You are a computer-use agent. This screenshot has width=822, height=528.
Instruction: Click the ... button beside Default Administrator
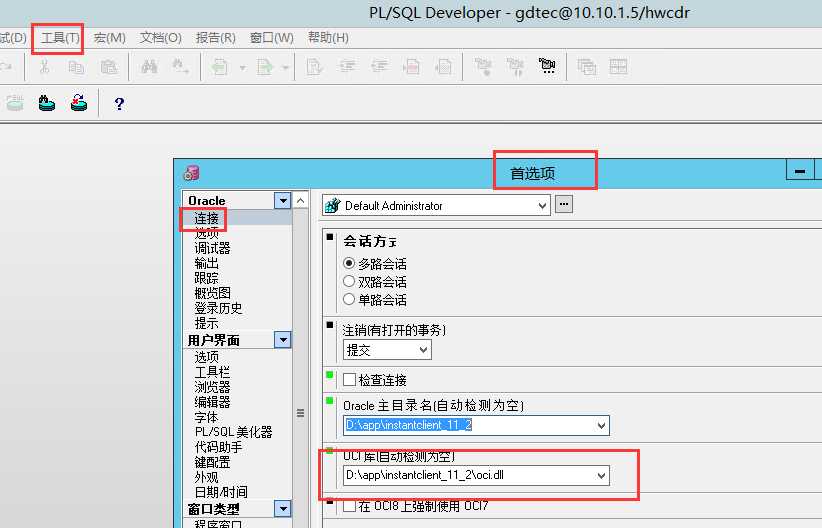point(564,204)
